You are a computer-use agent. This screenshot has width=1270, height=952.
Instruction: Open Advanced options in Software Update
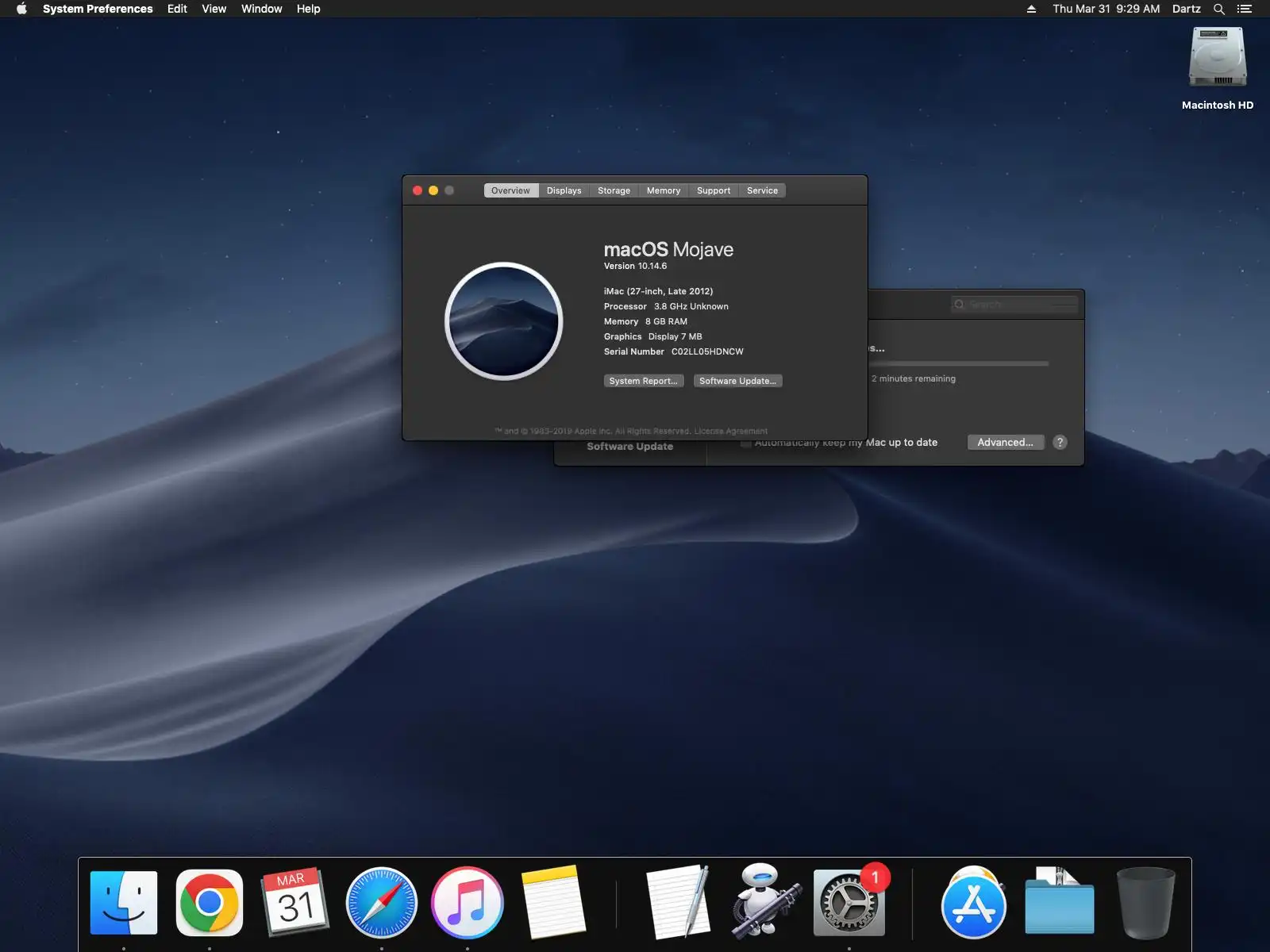click(x=1006, y=443)
